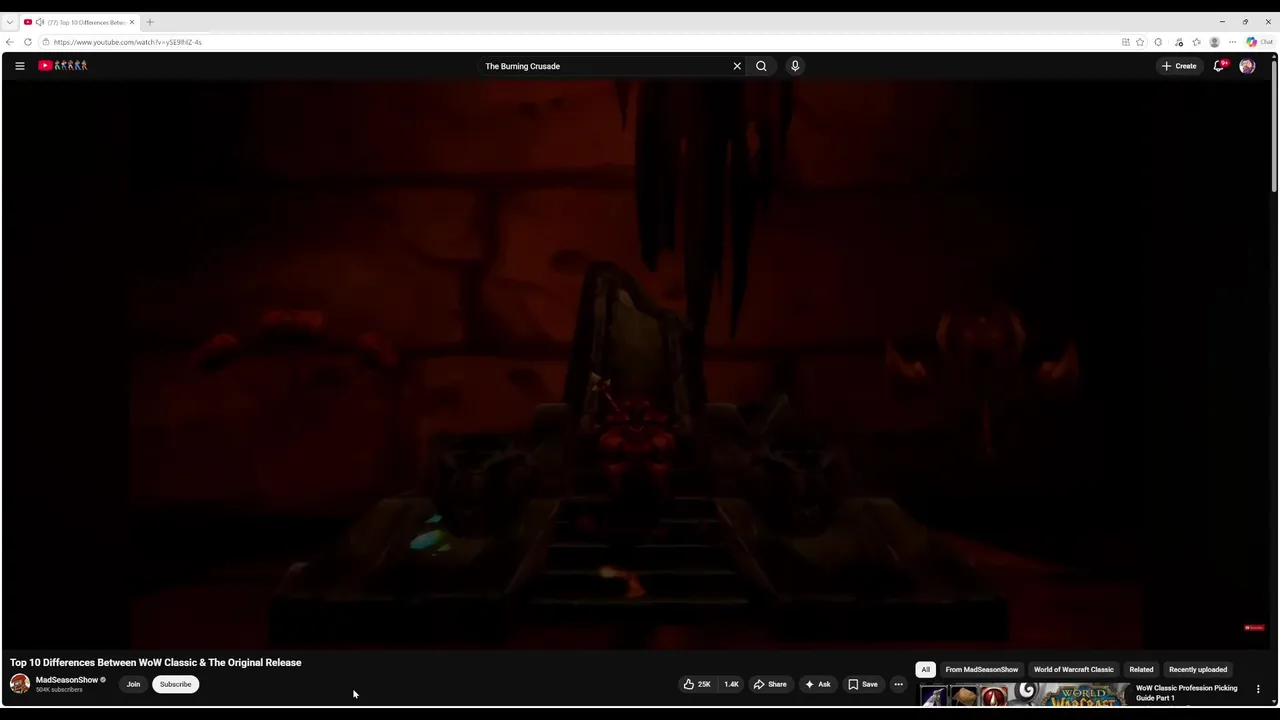Open YouTube notifications bell

(x=1219, y=66)
